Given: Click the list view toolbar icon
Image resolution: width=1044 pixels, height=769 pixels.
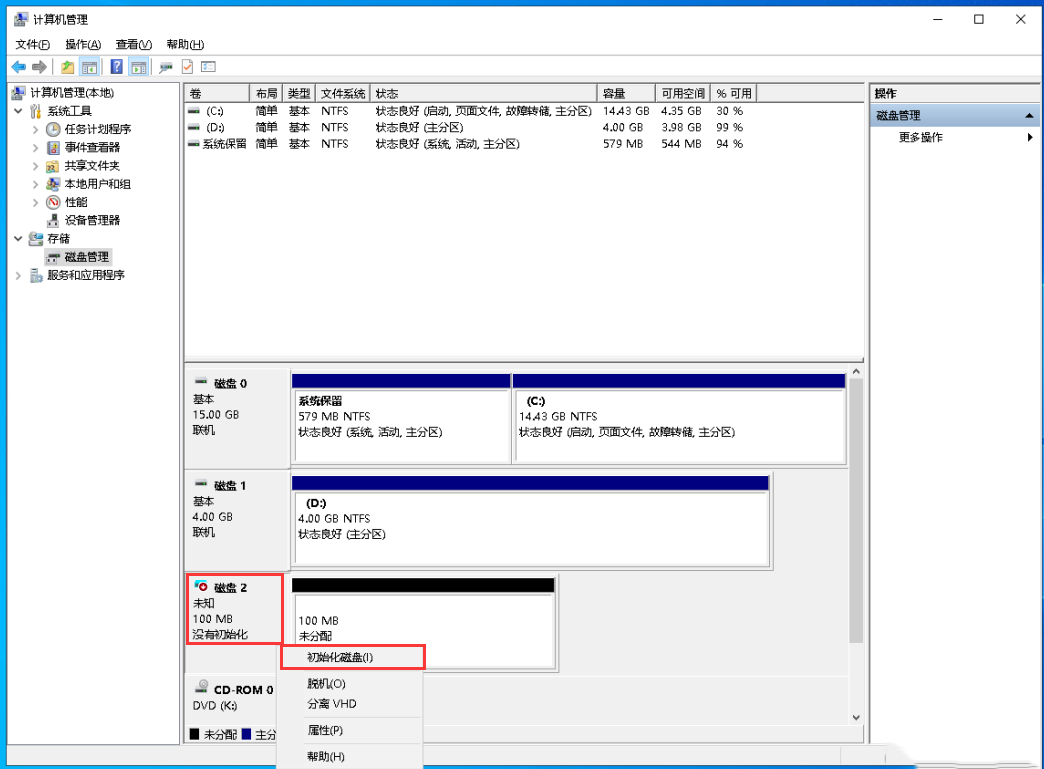Looking at the screenshot, I should click(208, 67).
